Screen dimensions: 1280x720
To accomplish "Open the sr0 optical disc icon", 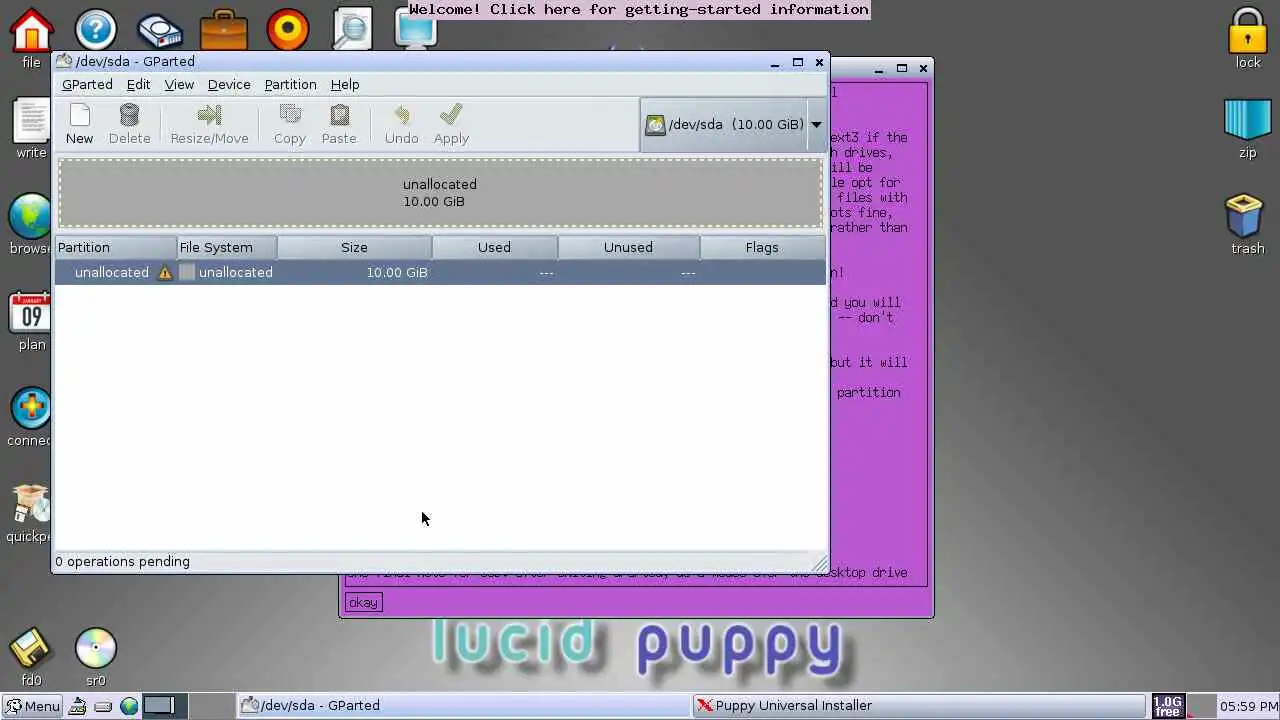I will [x=96, y=649].
